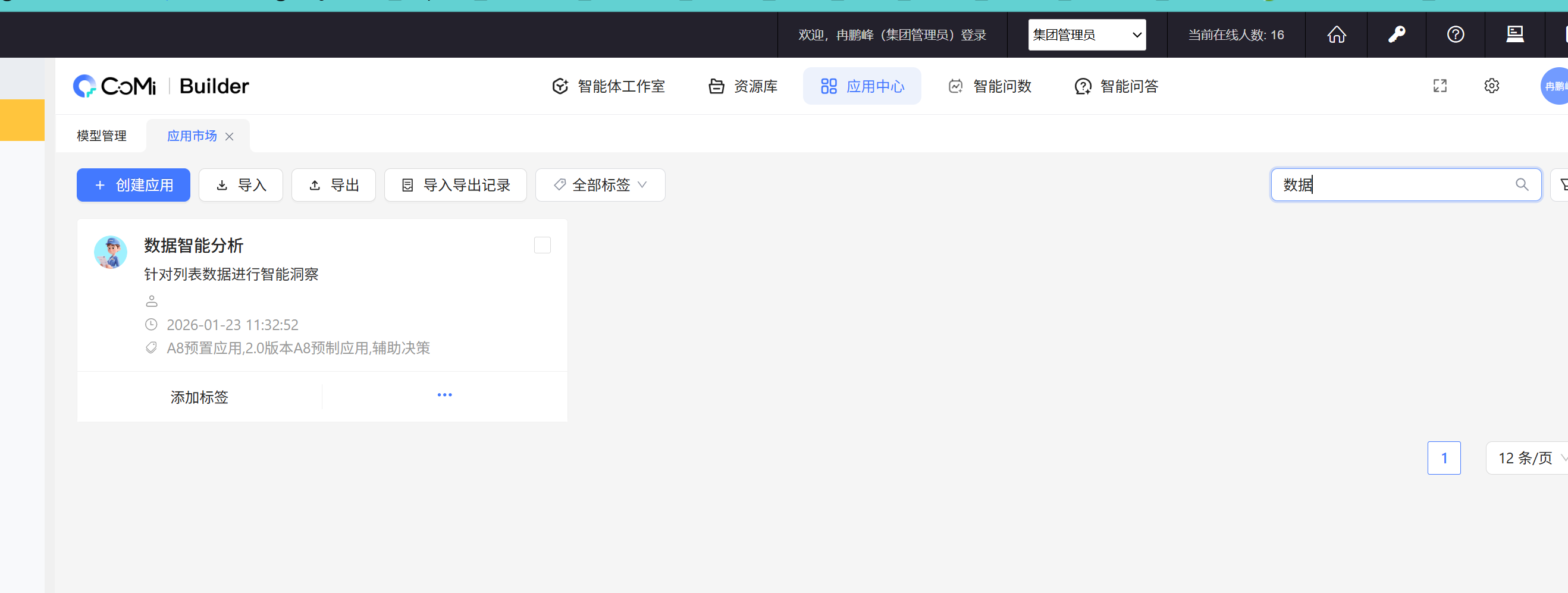Viewport: 1568px width, 593px height.
Task: Click the search magnifier icon
Action: point(1522,184)
